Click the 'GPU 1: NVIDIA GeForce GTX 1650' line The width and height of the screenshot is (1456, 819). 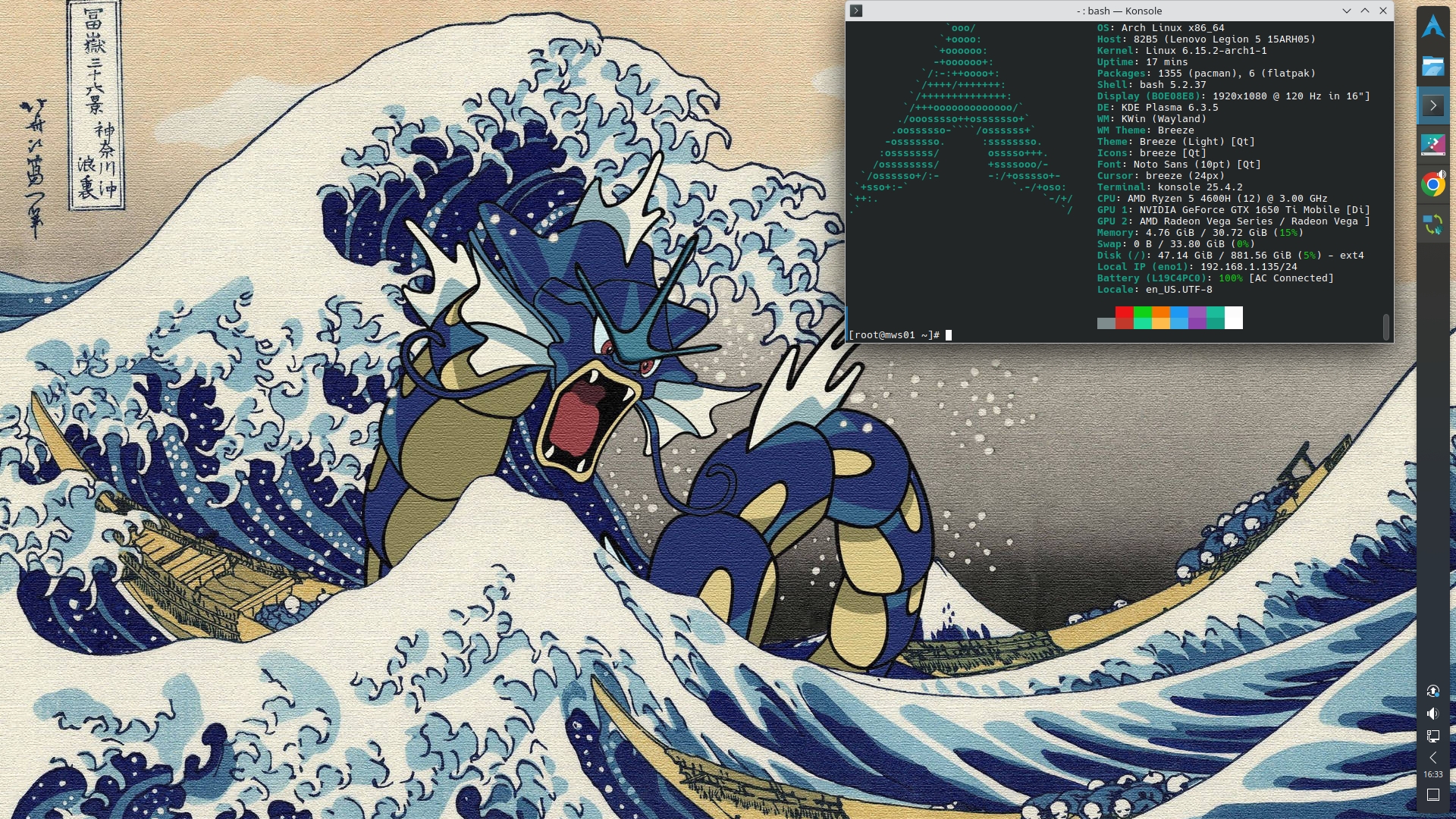(1233, 210)
